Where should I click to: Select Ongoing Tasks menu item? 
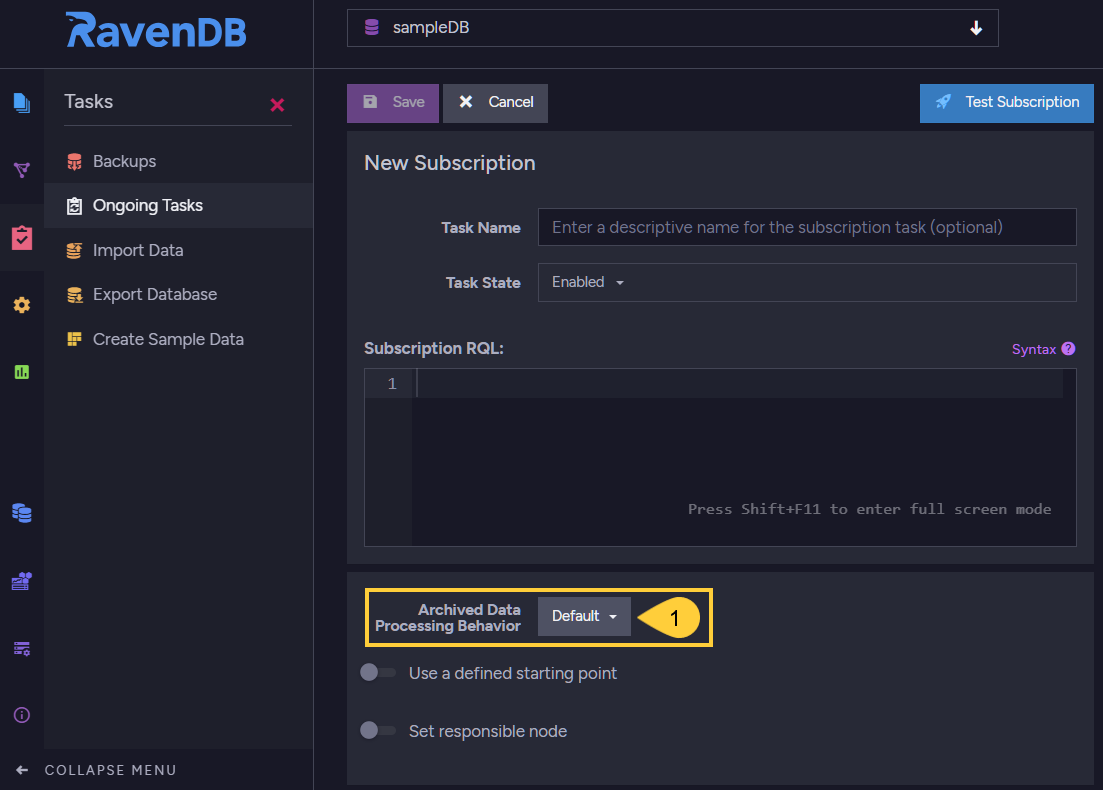[x=179, y=205]
